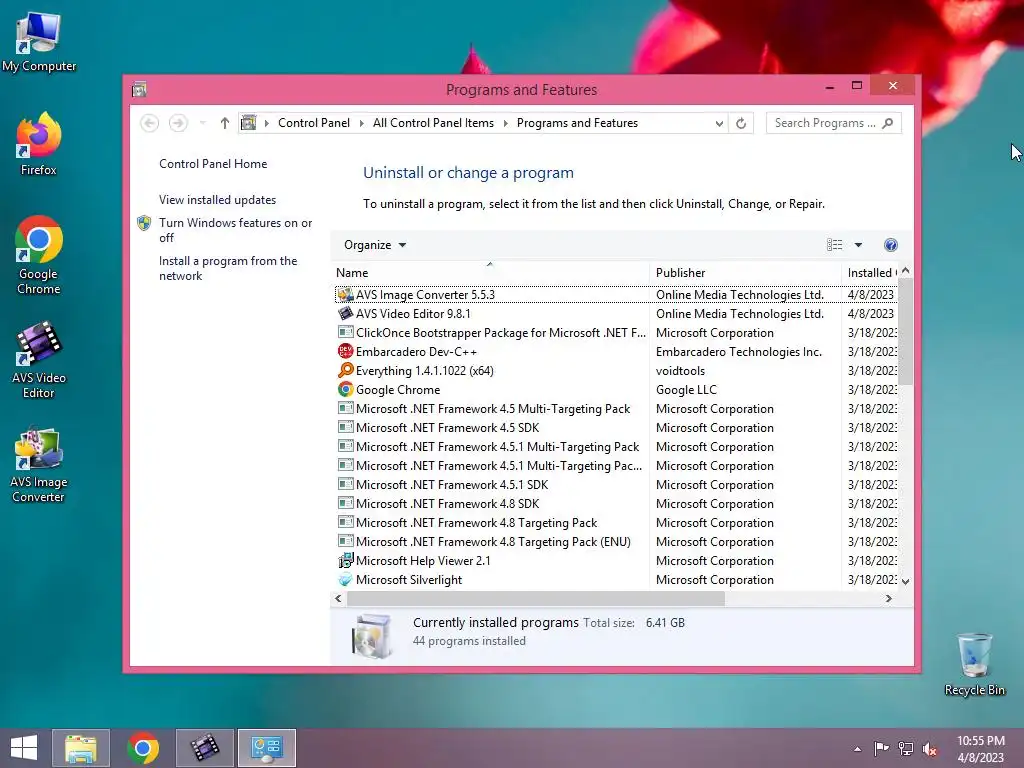Show hidden tray icons arrow
Image resolution: width=1024 pixels, height=768 pixels.
click(x=857, y=749)
